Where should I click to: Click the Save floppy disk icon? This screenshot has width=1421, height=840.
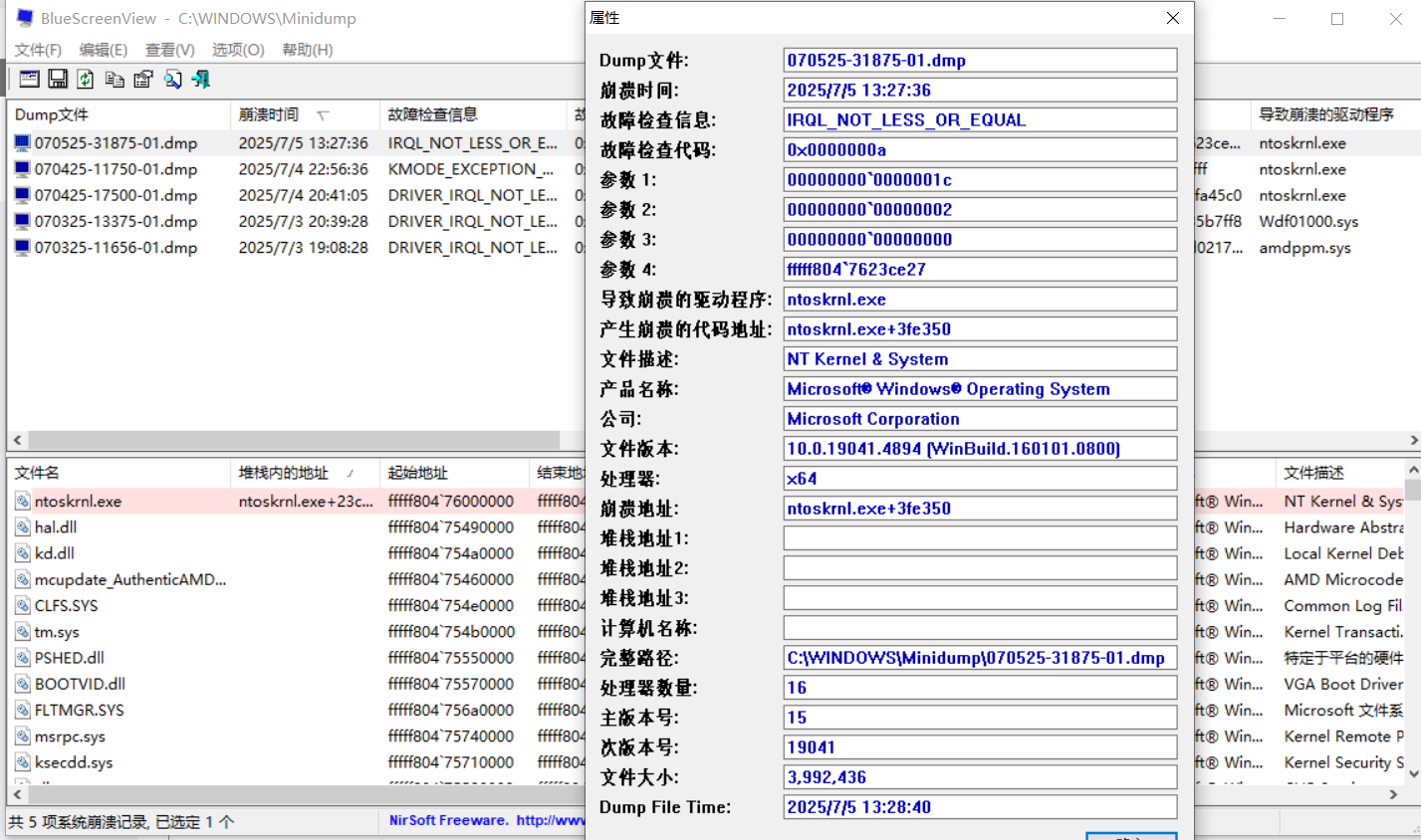click(x=58, y=80)
